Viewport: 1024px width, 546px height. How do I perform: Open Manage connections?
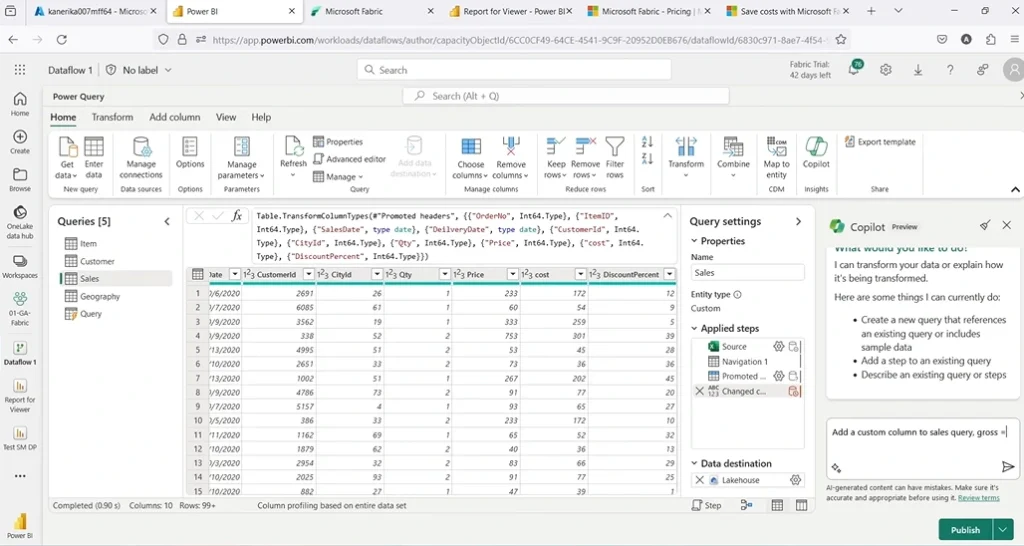141,158
